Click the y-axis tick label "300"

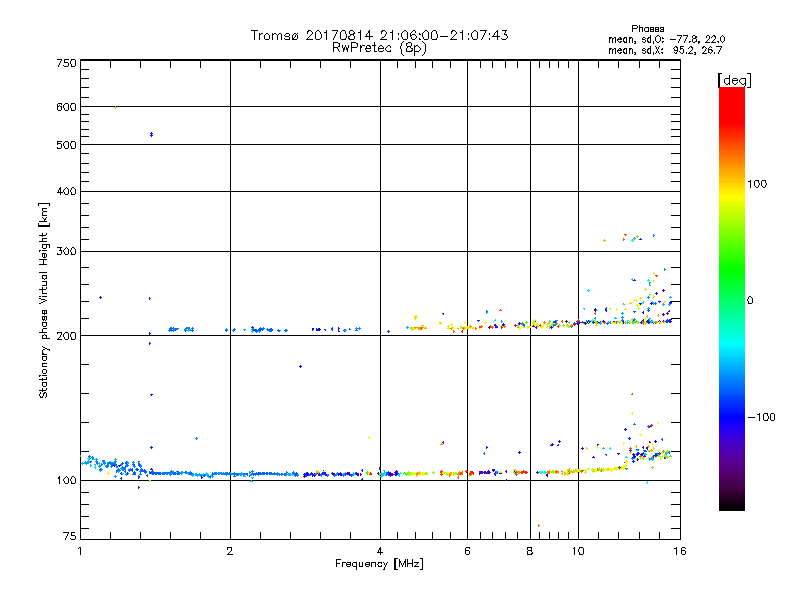tap(66, 252)
